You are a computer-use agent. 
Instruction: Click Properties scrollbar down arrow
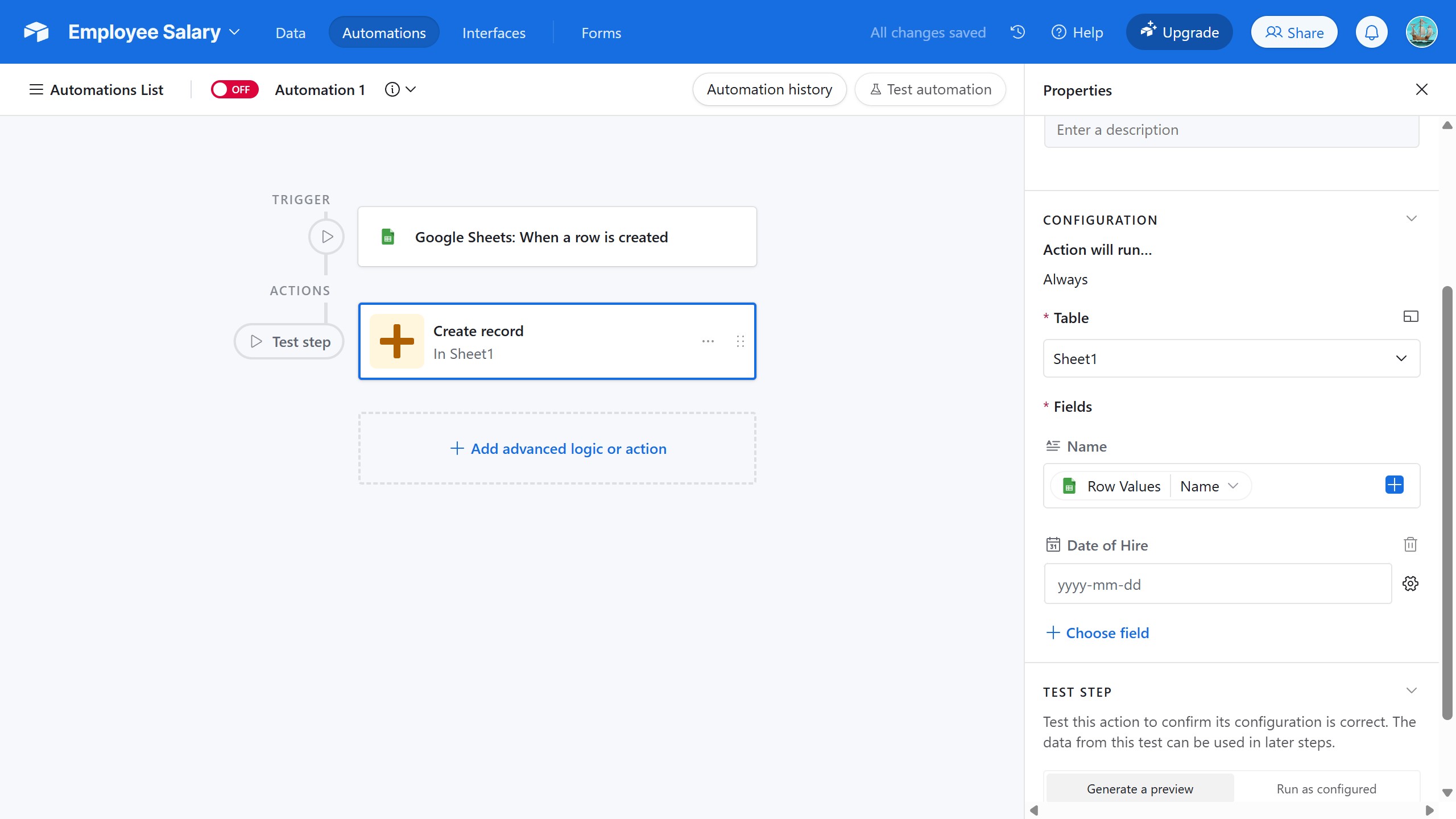coord(1447,792)
